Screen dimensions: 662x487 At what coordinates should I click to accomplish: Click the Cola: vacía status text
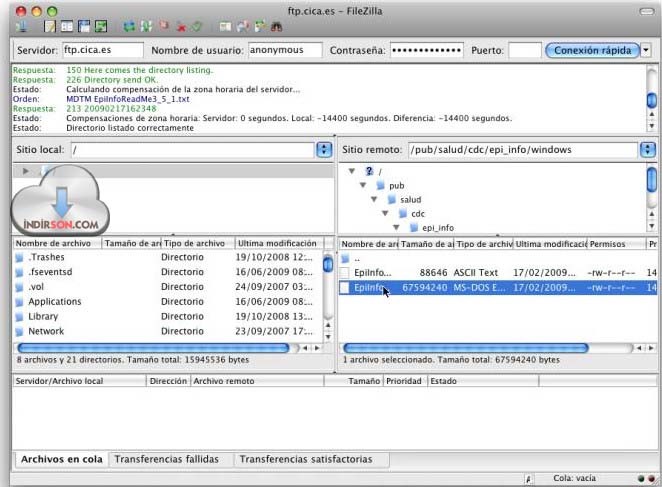574,478
